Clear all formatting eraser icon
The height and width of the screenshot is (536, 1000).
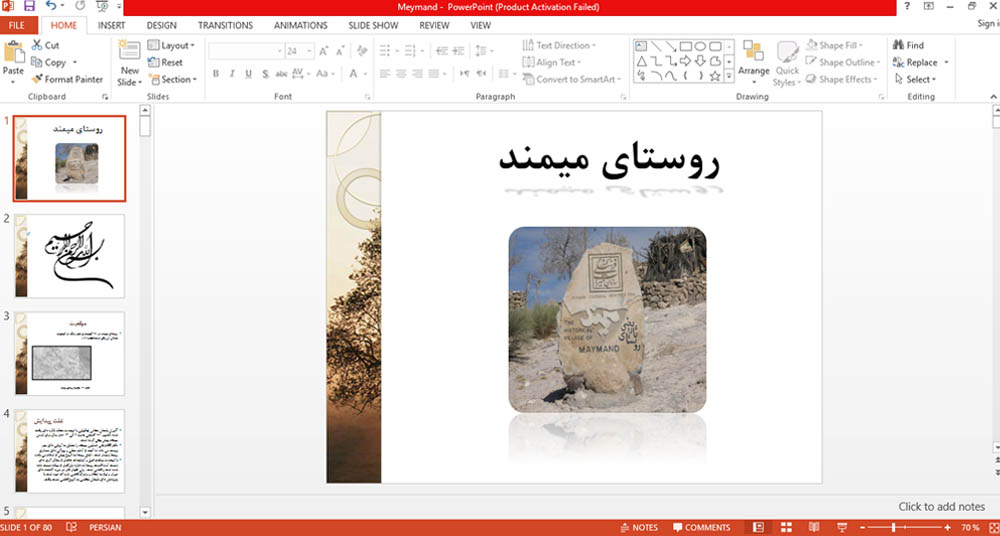click(x=362, y=51)
